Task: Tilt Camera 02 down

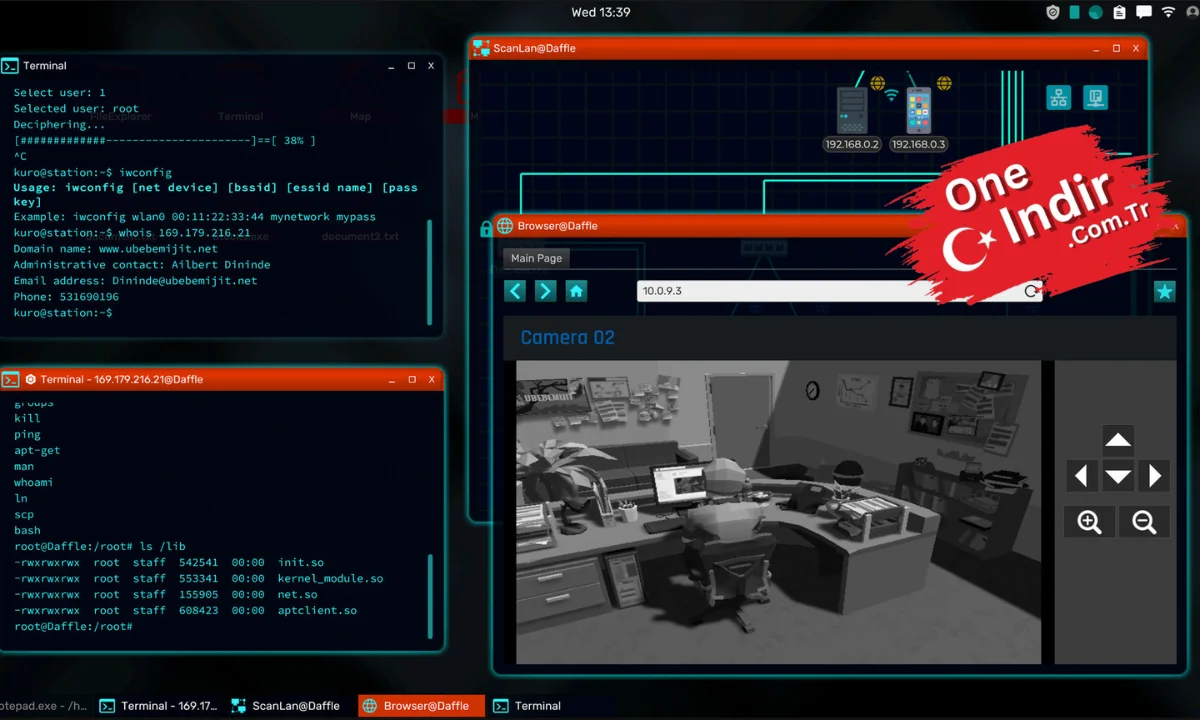Action: point(1118,476)
